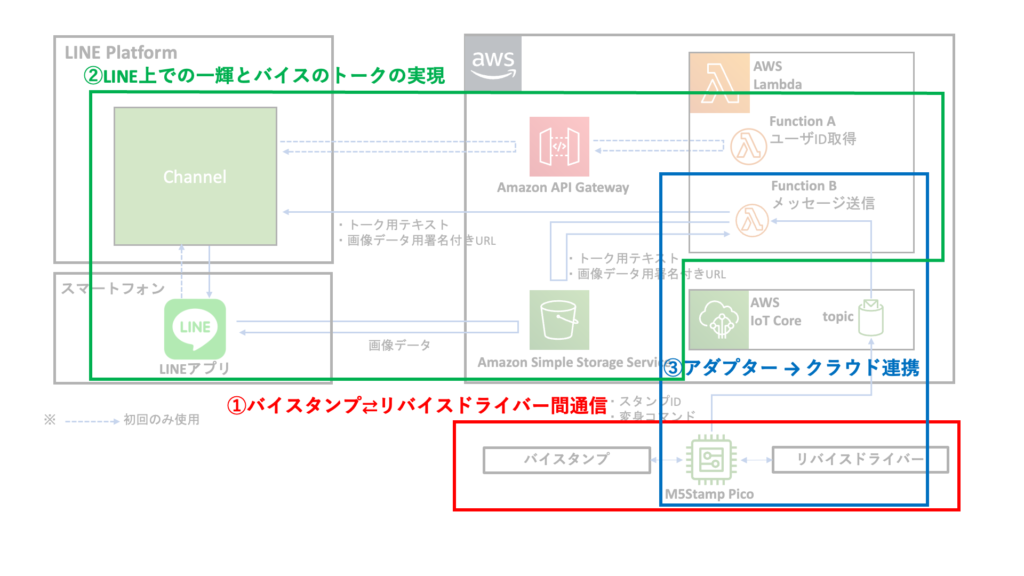Click the 画像データ arrow label
1024x576 pixels.
399,345
